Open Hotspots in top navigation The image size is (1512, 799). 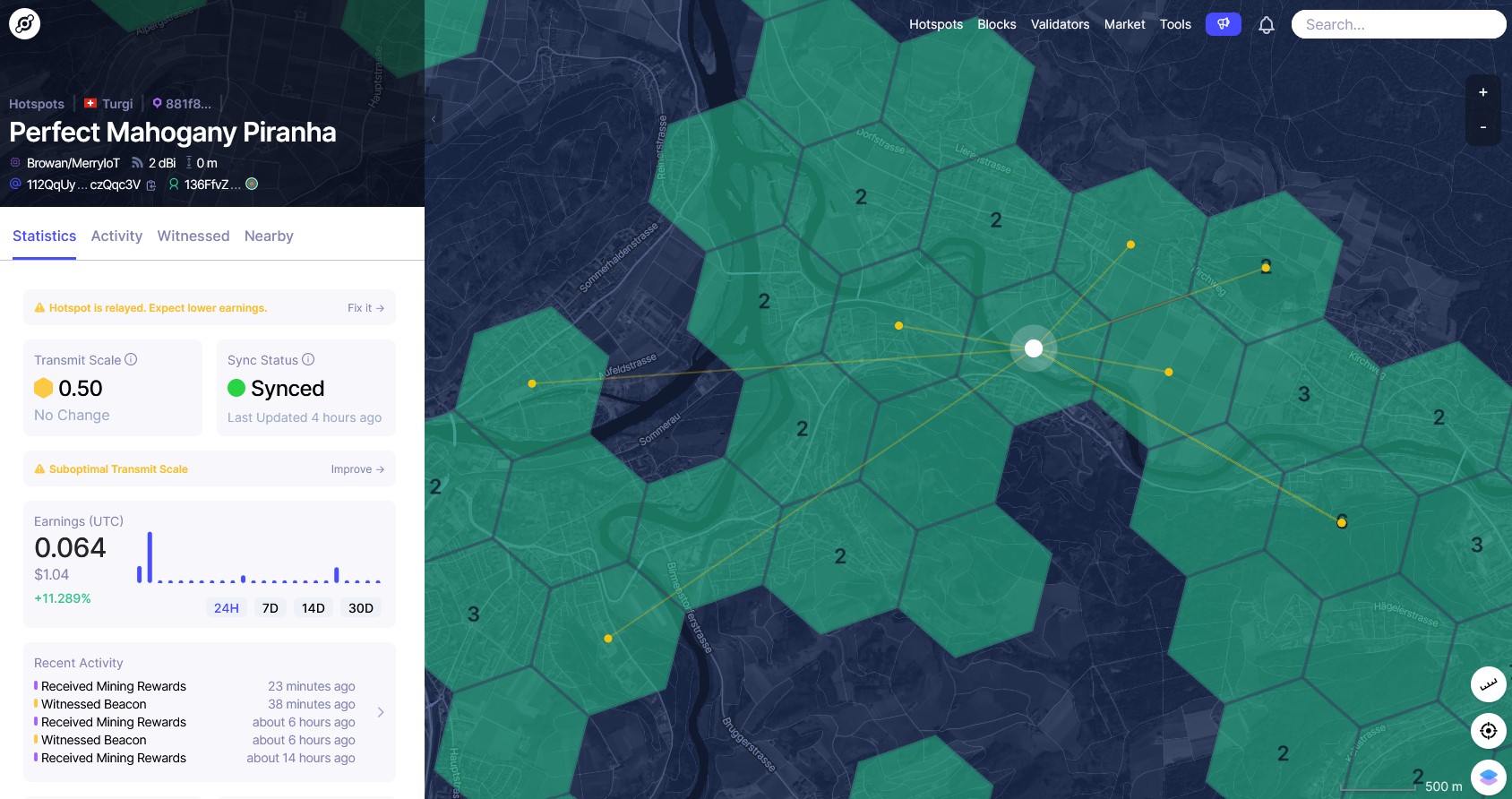(936, 24)
